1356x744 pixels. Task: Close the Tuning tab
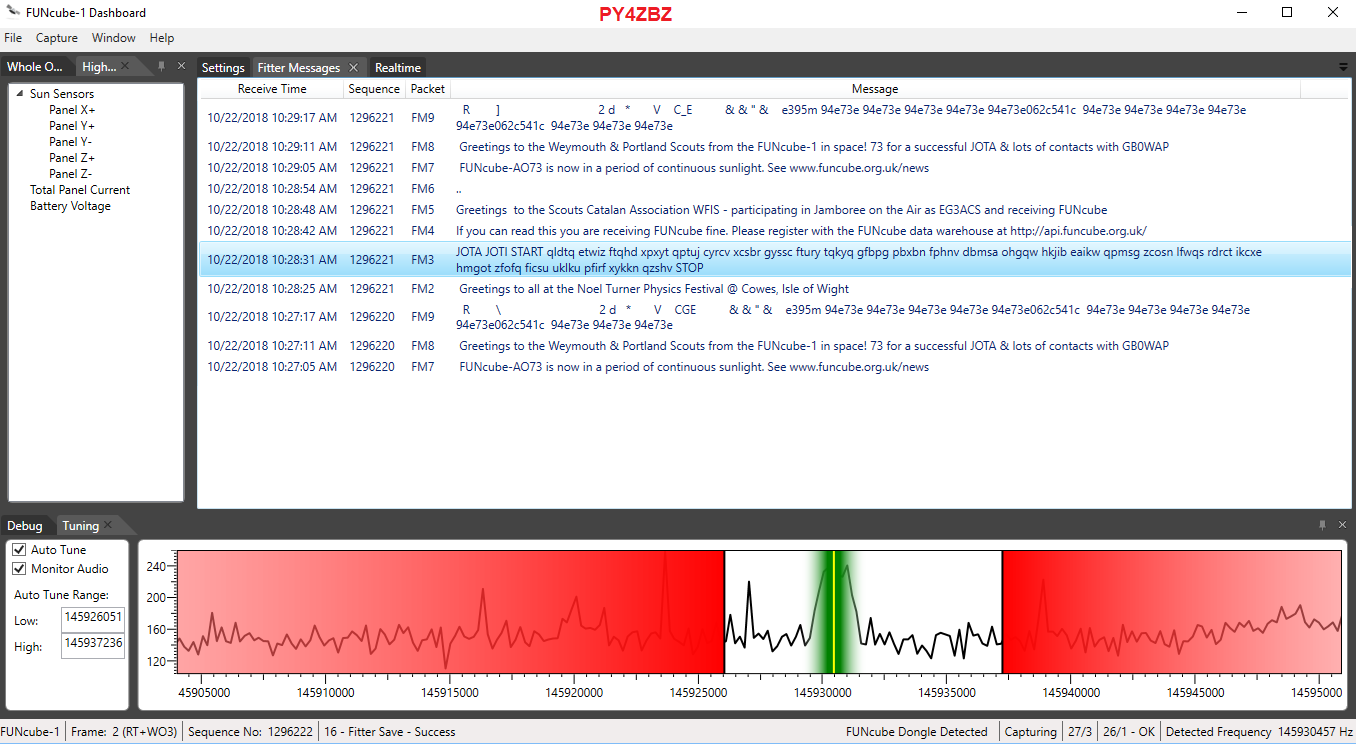click(108, 526)
